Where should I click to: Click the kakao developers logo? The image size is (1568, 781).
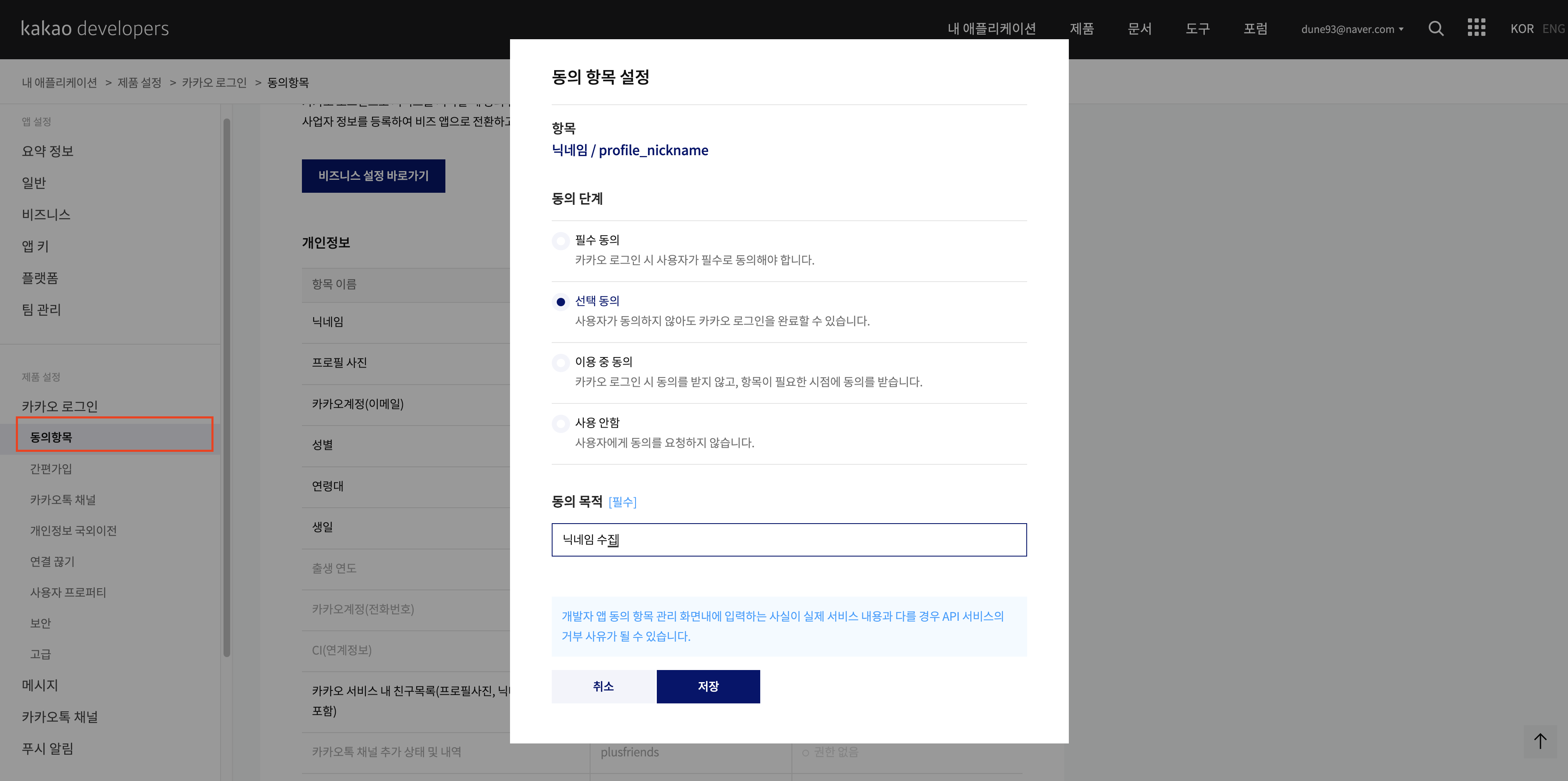point(95,28)
